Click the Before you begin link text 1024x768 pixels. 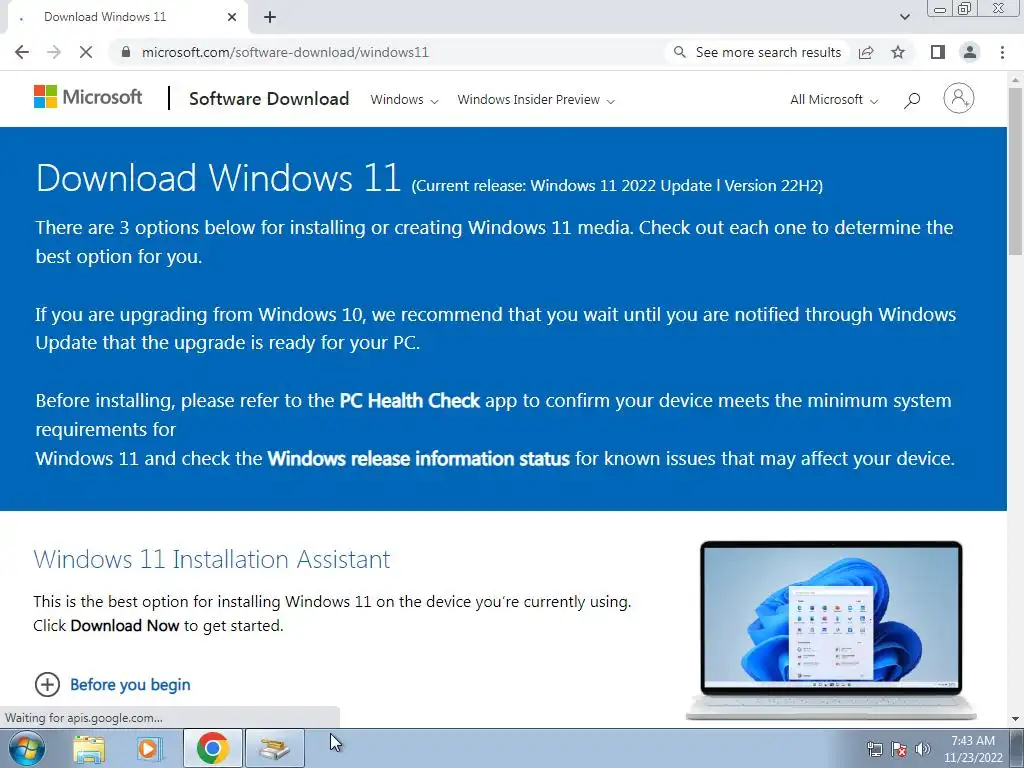pos(130,684)
